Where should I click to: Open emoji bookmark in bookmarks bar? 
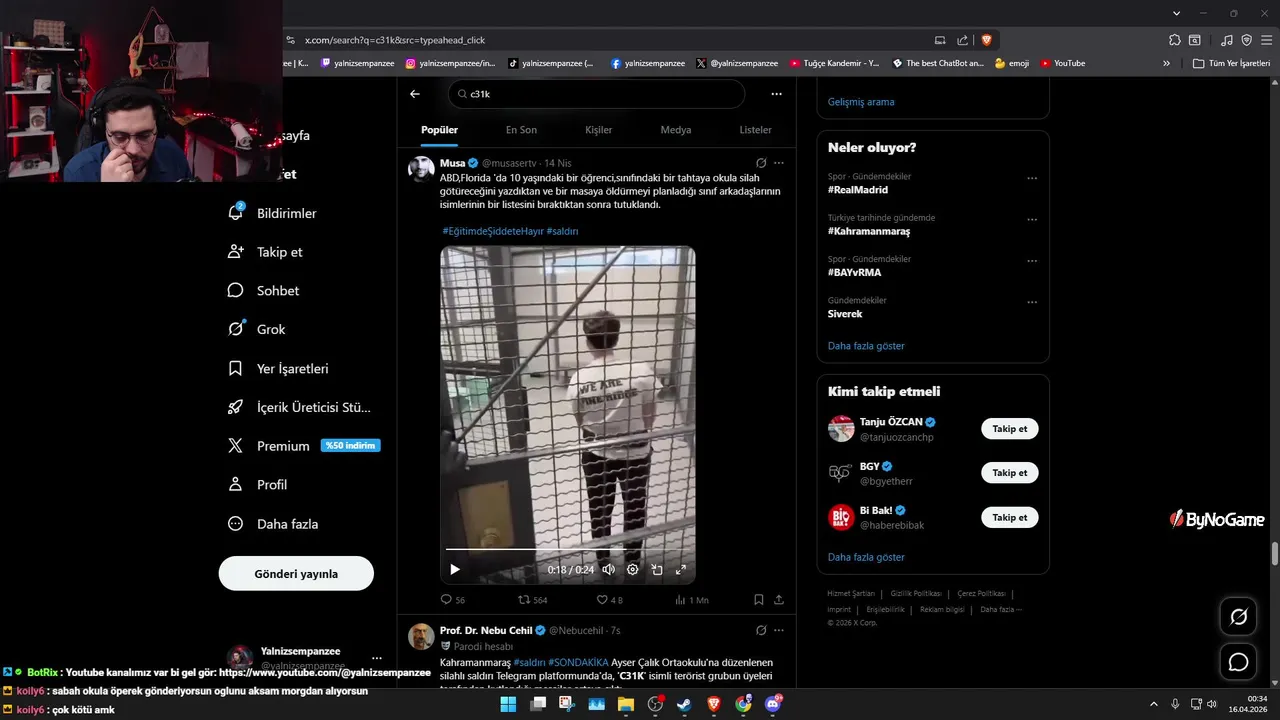(1012, 63)
